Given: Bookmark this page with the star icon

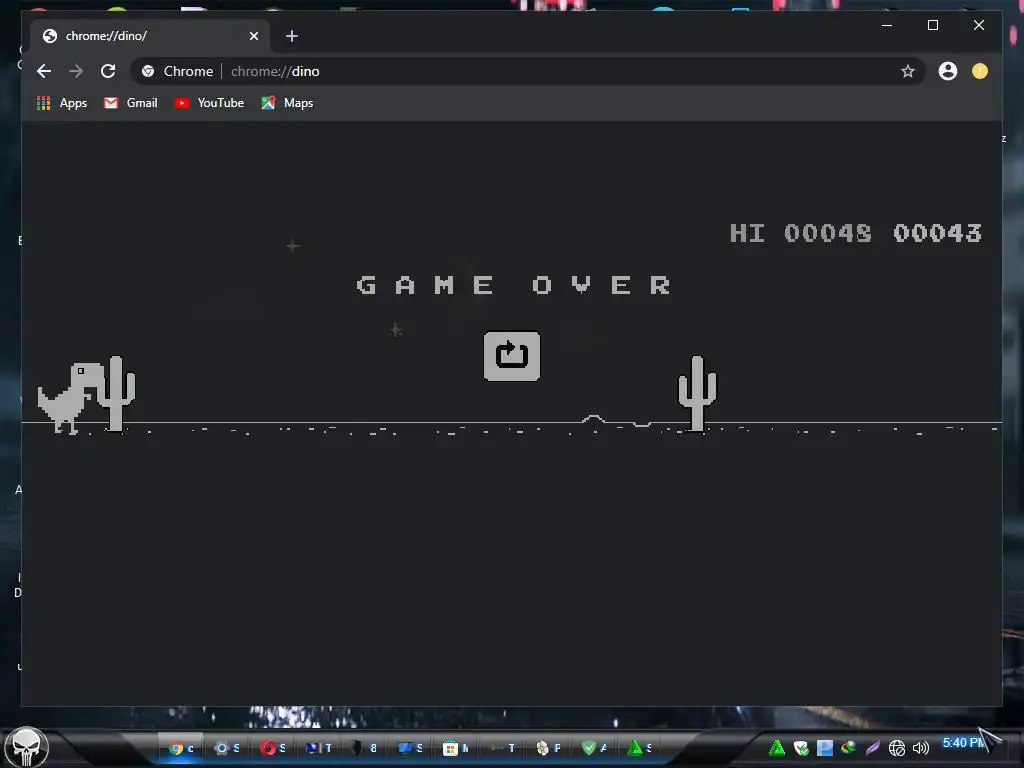Looking at the screenshot, I should coord(907,71).
